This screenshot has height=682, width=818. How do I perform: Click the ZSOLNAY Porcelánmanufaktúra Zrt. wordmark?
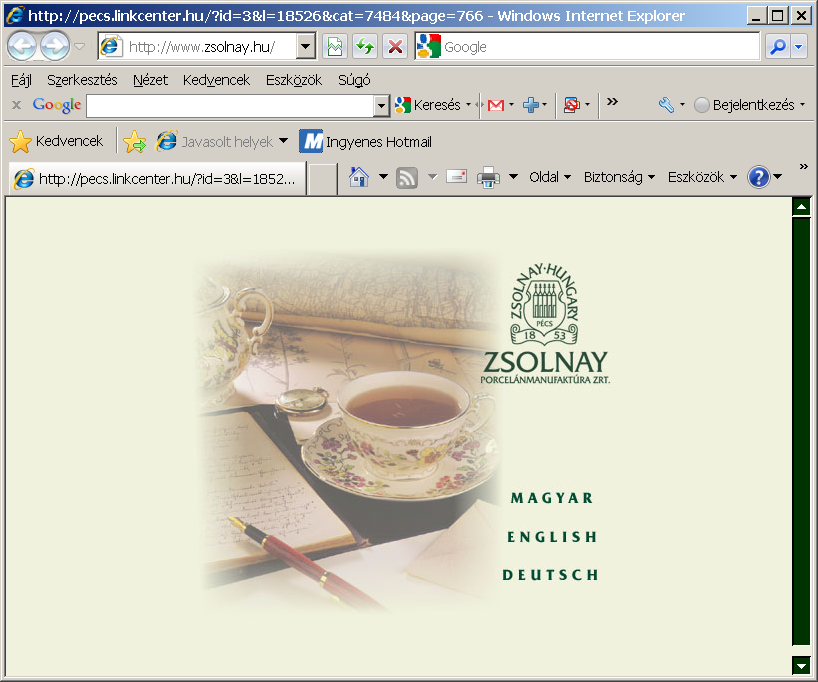[x=545, y=368]
